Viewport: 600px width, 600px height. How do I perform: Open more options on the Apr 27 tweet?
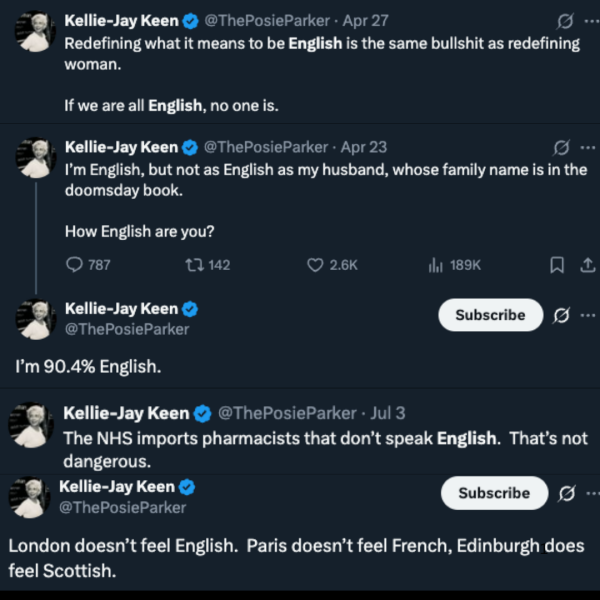point(587,20)
